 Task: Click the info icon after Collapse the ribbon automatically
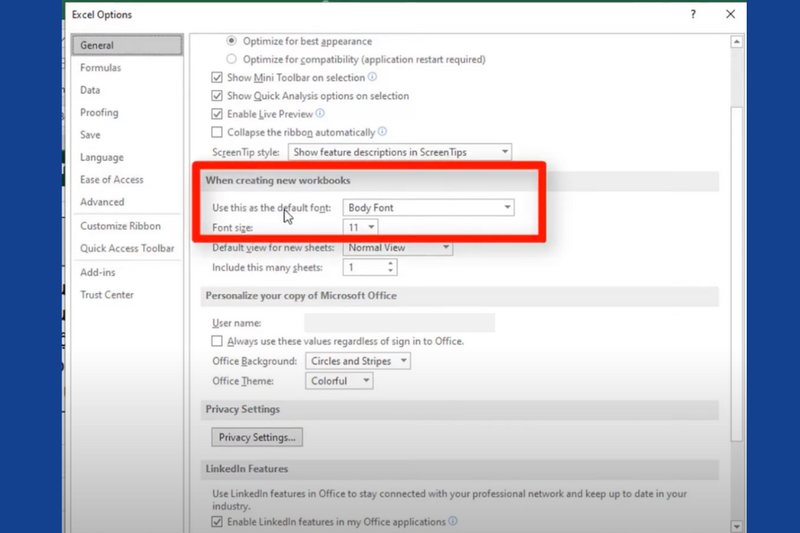coord(382,132)
